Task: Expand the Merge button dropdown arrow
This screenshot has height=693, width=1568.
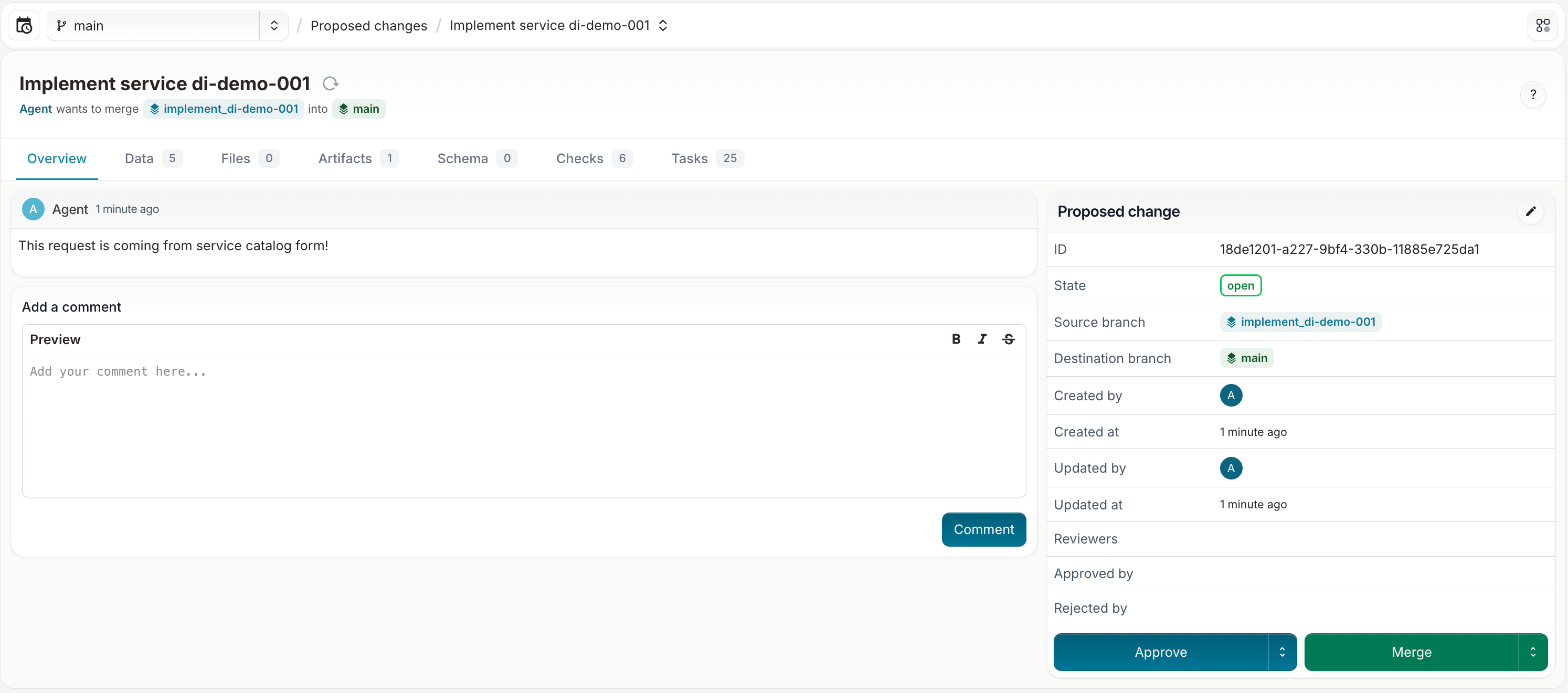Action: click(1533, 652)
